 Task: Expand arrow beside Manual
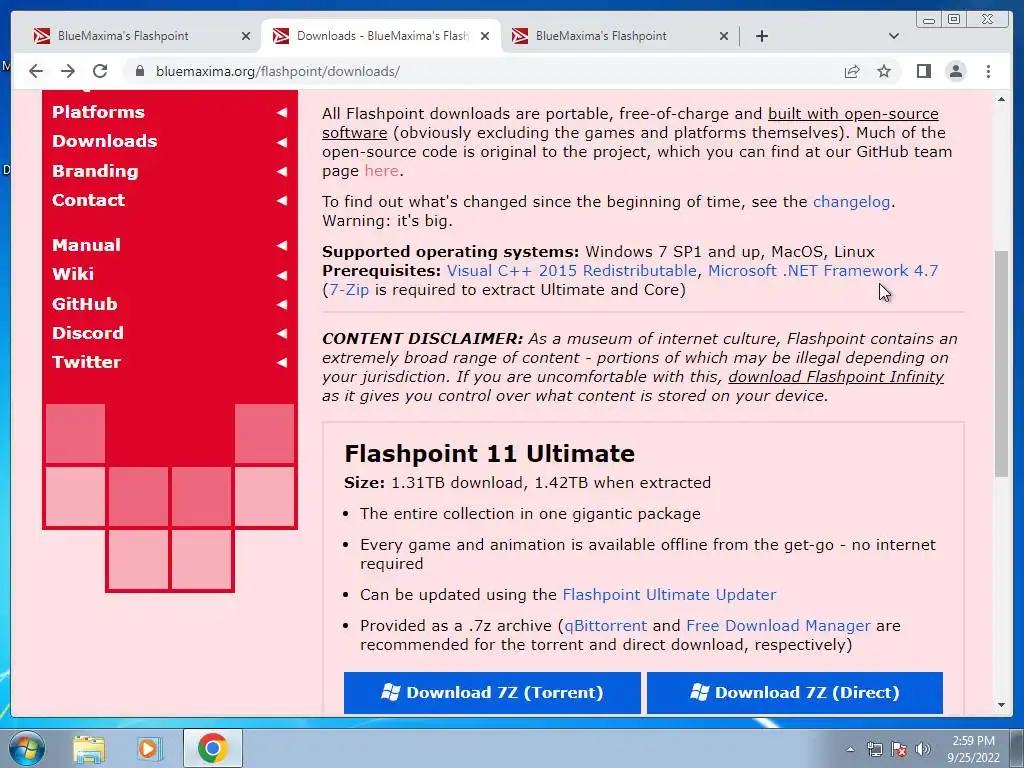[x=282, y=246]
